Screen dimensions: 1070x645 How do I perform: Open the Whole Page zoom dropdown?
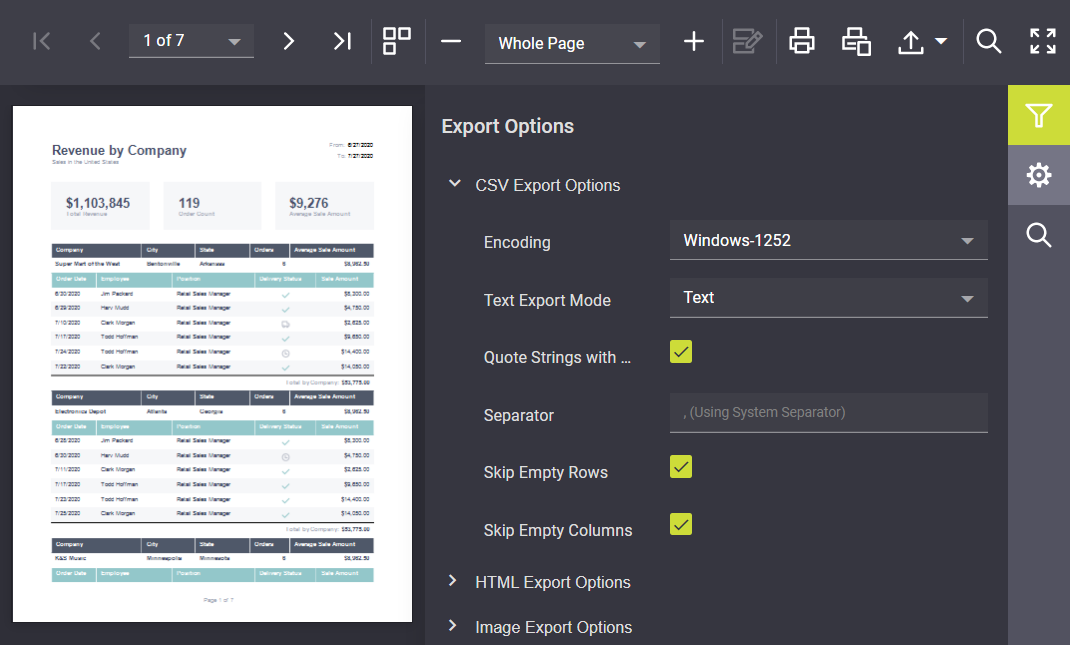(x=572, y=44)
